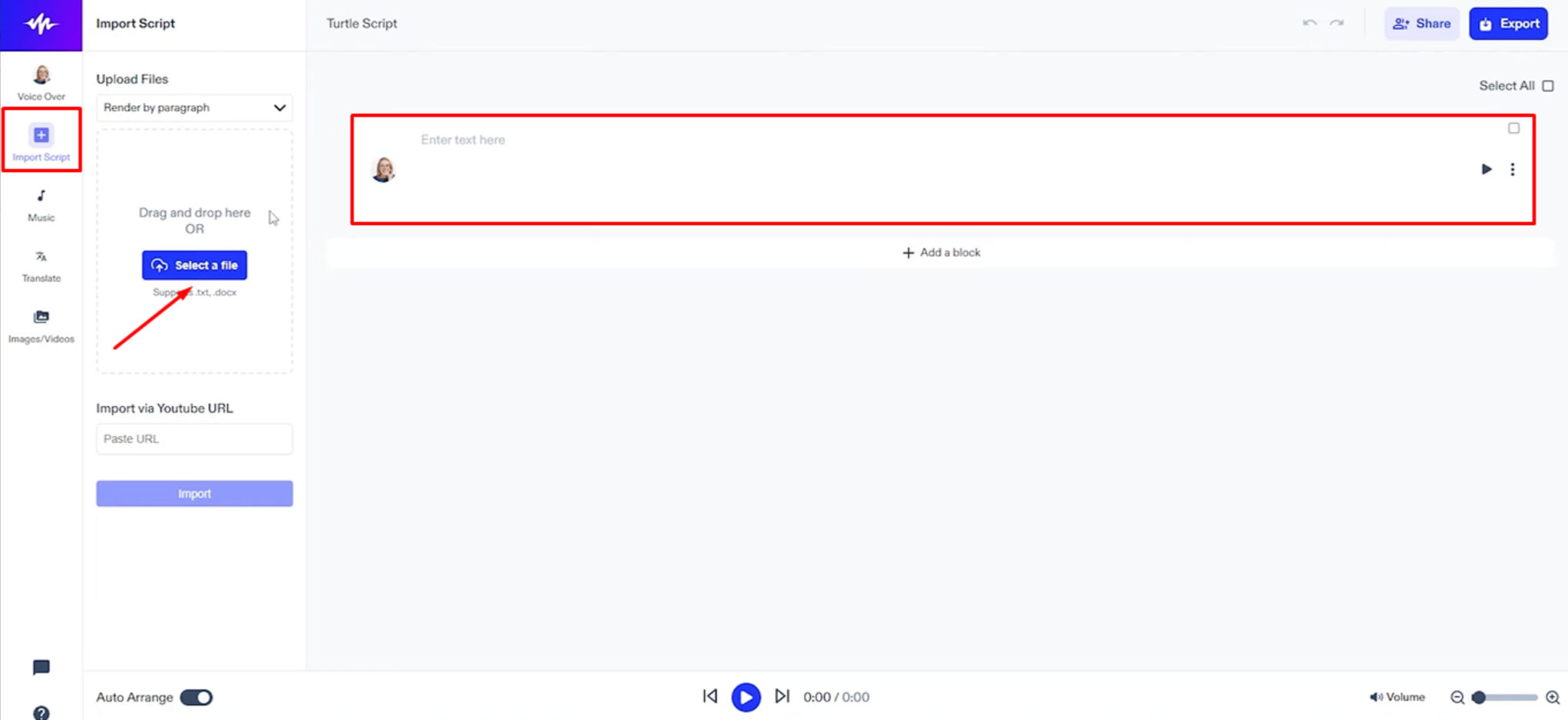Open the Voice Over panel
Image resolution: width=1568 pixels, height=720 pixels.
[x=40, y=81]
